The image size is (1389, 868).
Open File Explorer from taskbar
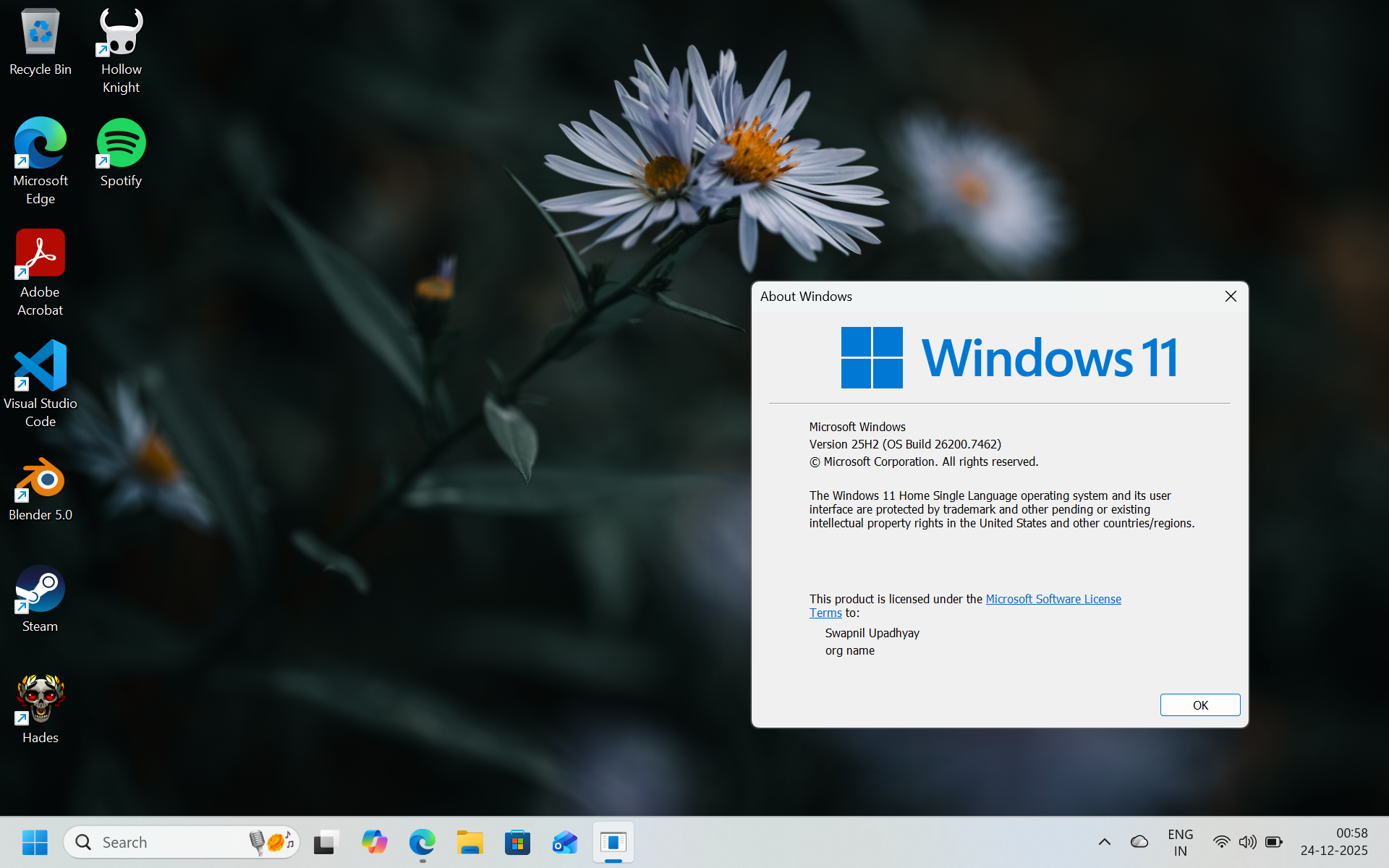470,842
